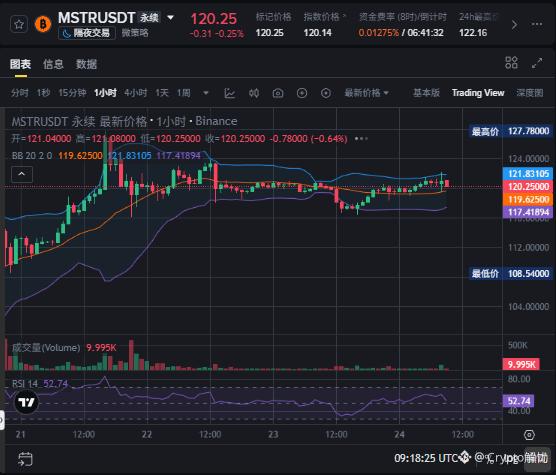
Task: Switch to 深度图 depth chart
Action: tap(530, 93)
